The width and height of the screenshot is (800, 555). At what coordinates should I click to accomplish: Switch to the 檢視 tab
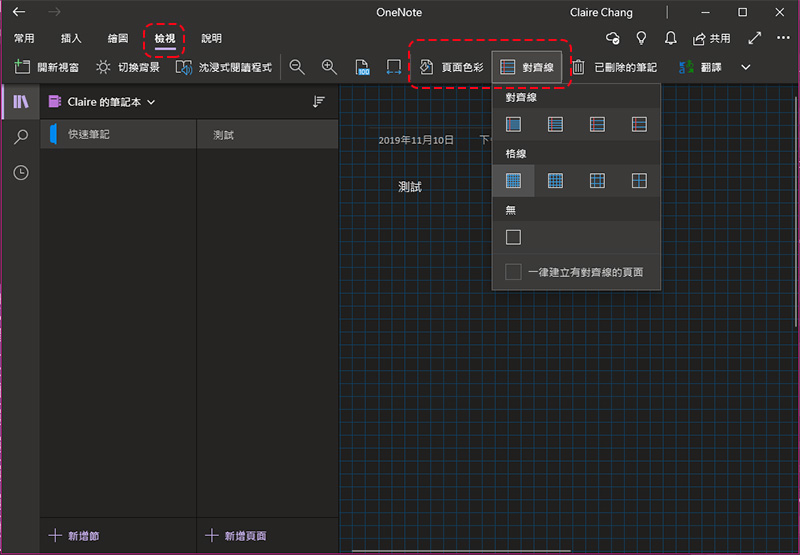coord(165,38)
